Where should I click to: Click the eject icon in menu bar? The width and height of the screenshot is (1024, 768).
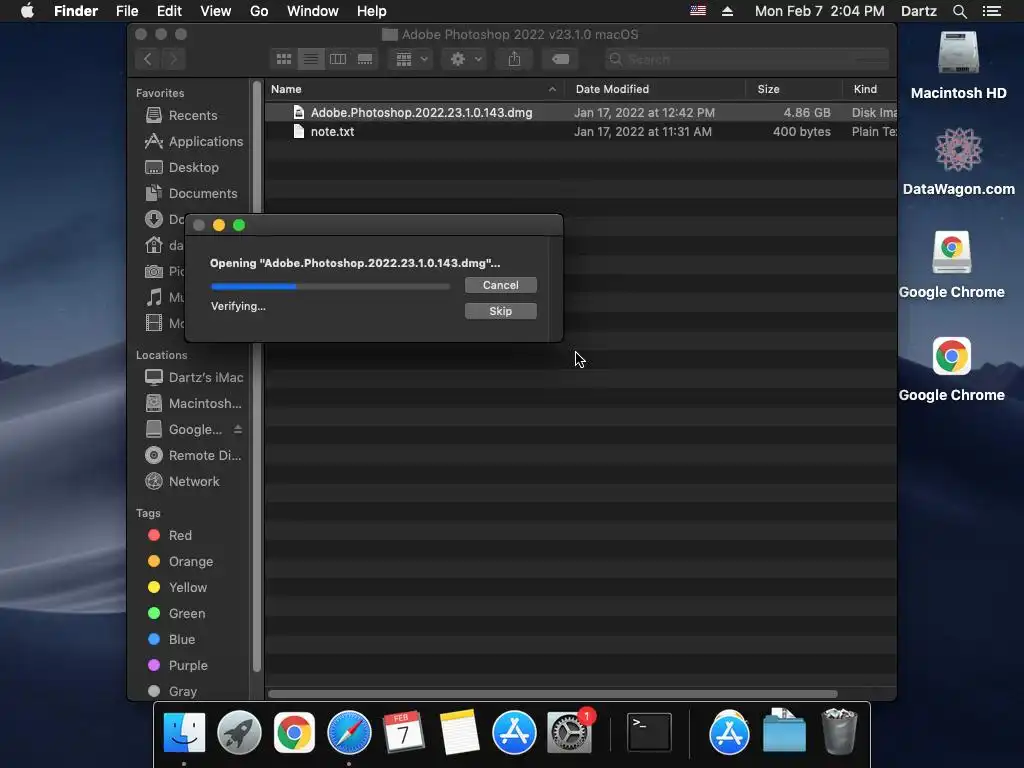coord(728,11)
